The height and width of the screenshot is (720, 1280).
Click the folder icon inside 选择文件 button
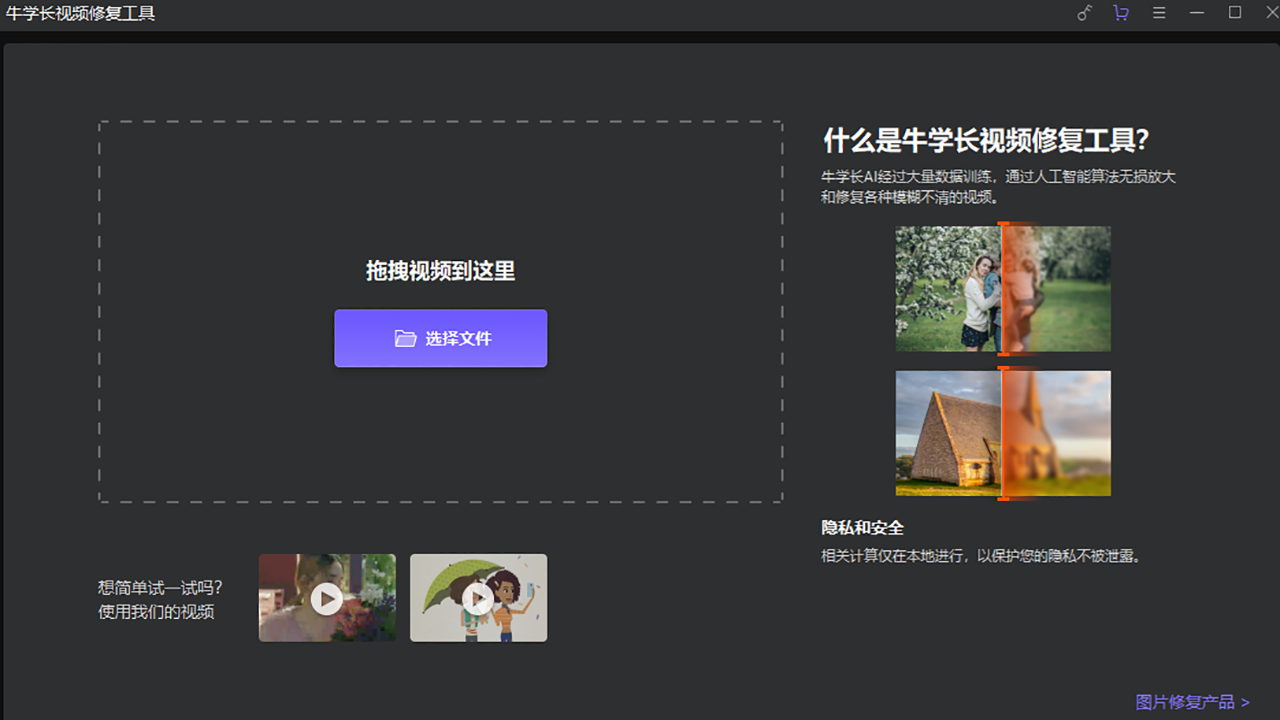tap(405, 338)
